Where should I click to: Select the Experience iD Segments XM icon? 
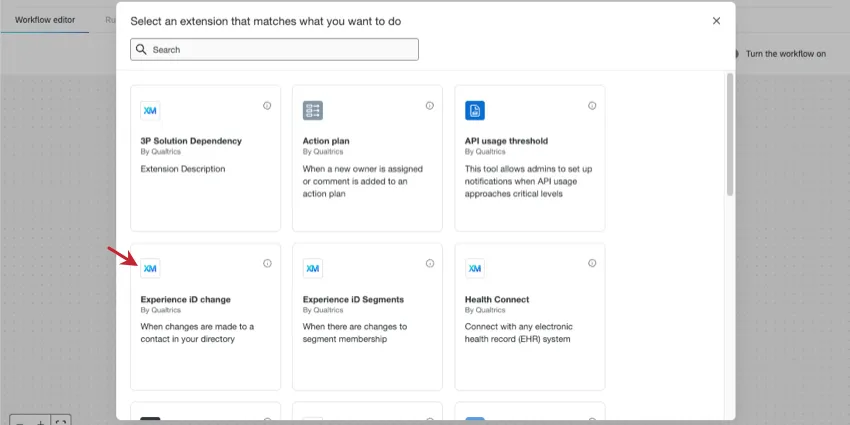(313, 268)
